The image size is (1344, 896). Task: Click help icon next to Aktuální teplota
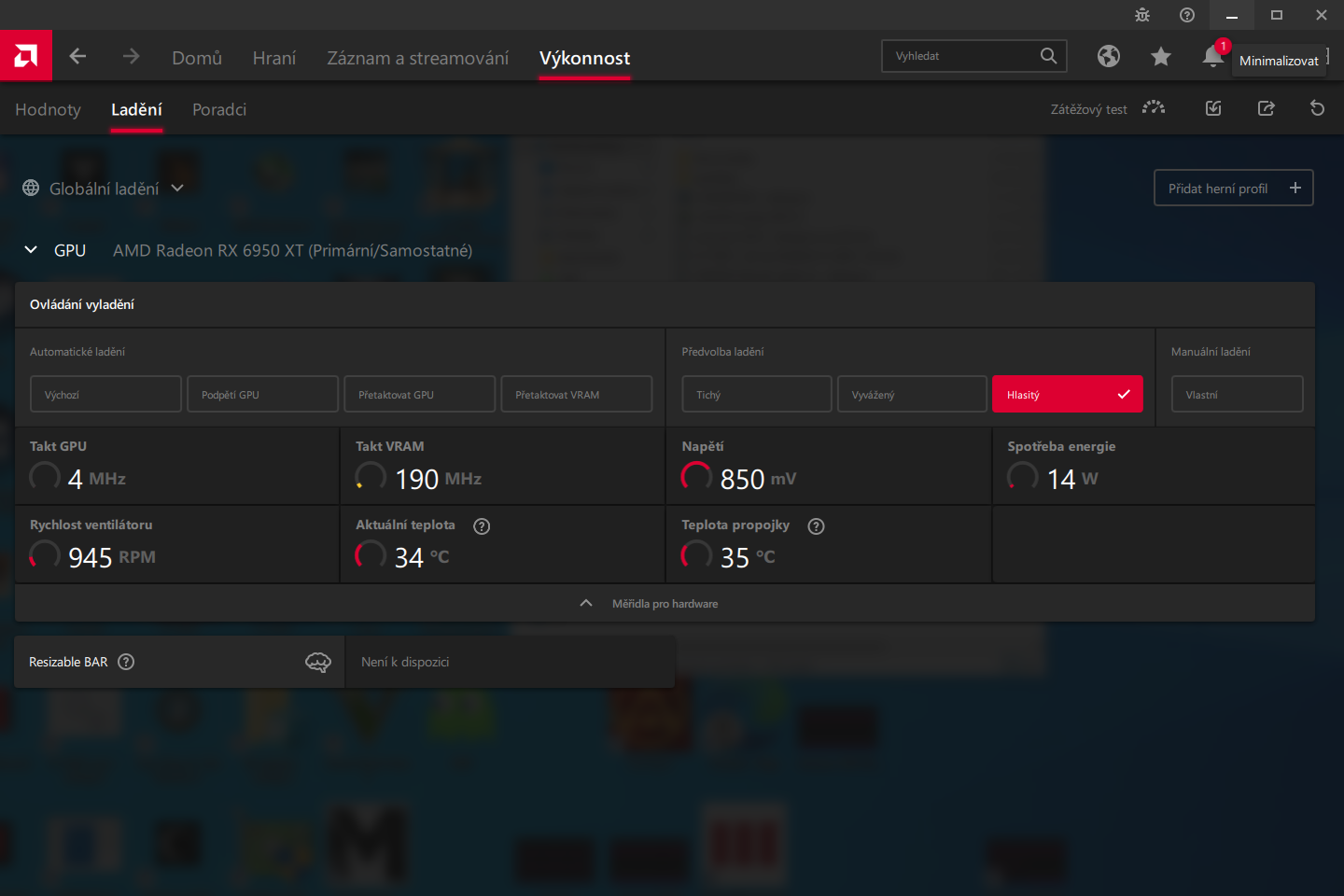tap(482, 526)
